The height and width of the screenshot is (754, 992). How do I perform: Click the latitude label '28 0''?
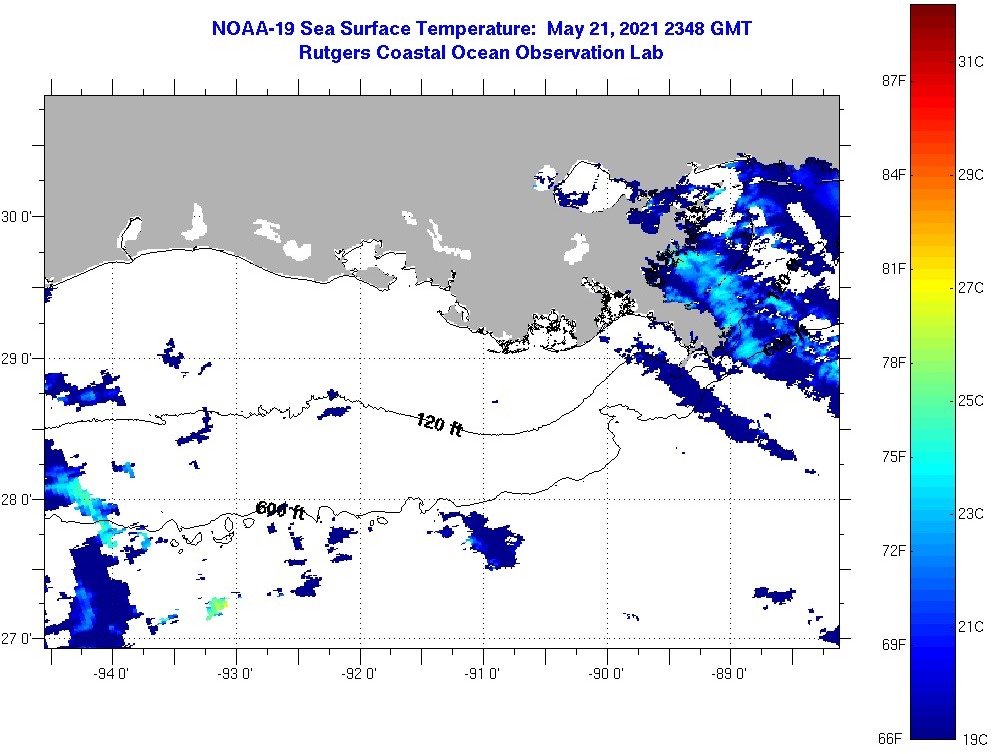tap(15, 500)
